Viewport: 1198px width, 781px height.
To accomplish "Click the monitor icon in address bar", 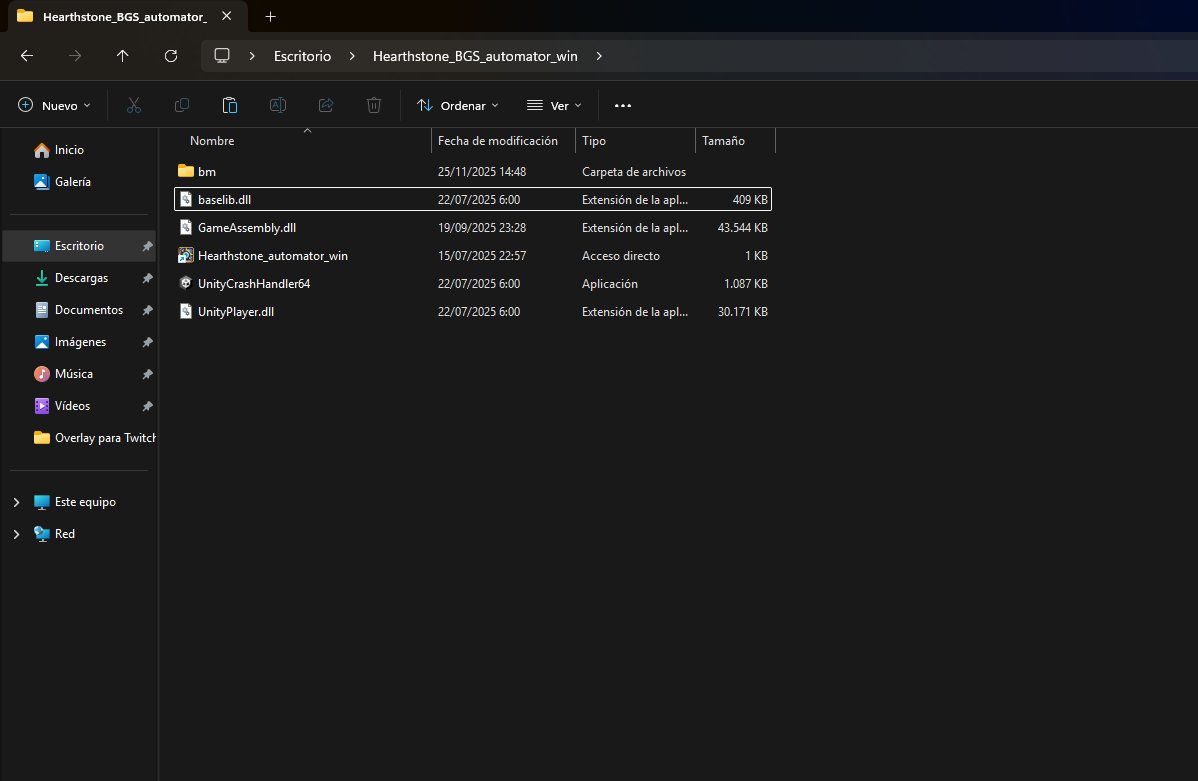I will click(222, 56).
